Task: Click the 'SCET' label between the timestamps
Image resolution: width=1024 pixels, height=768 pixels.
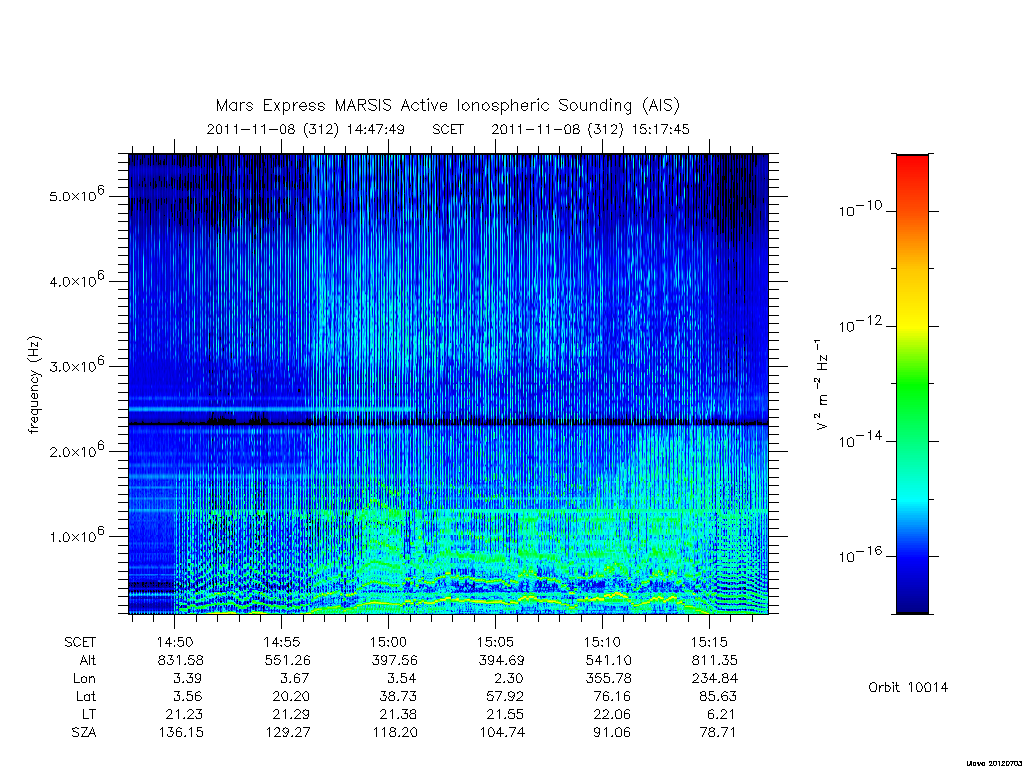Action: (x=448, y=129)
